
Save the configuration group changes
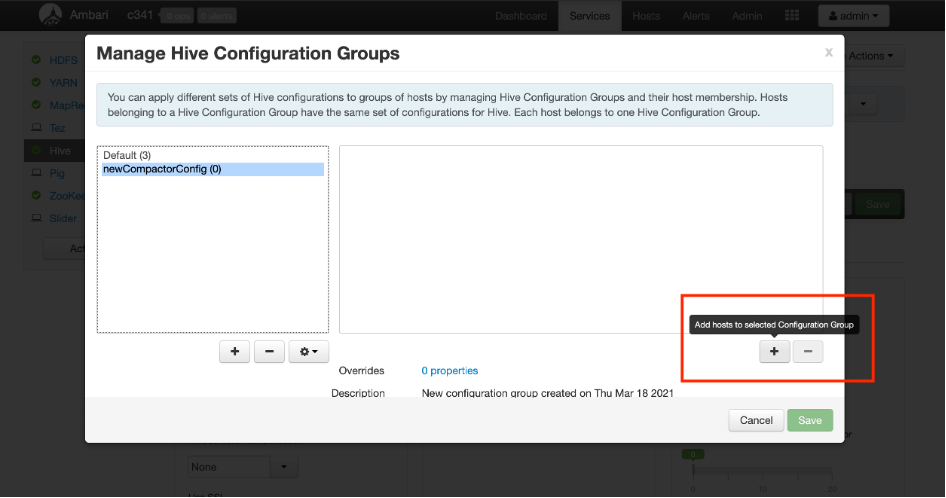click(x=809, y=420)
